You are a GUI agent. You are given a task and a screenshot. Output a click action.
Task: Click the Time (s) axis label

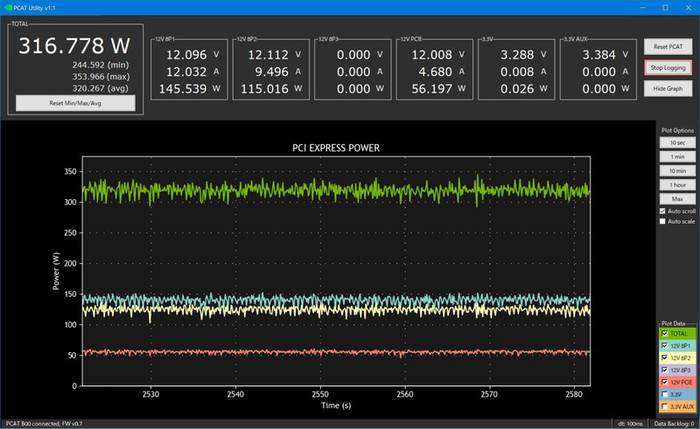(x=336, y=405)
